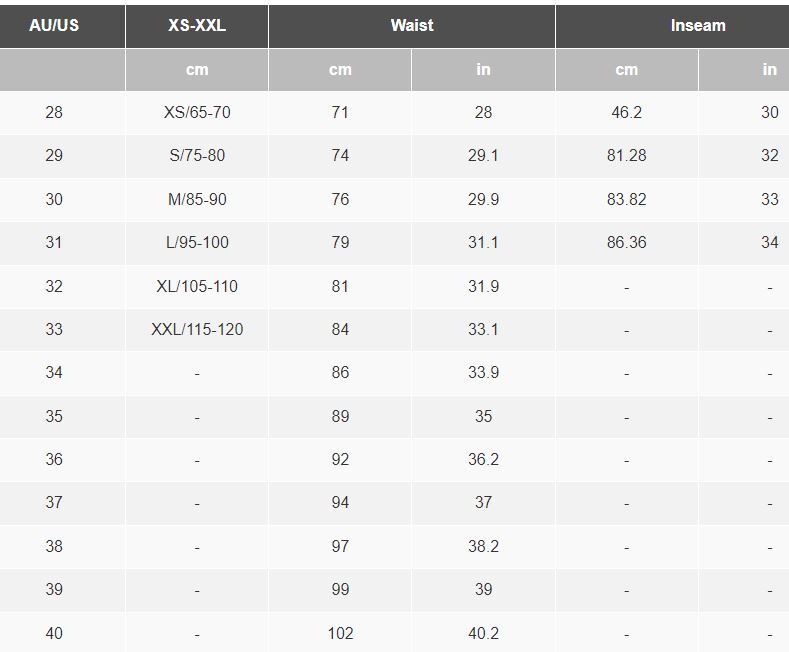The height and width of the screenshot is (652, 789).
Task: Select the L/95-100 size cell
Action: (197, 242)
